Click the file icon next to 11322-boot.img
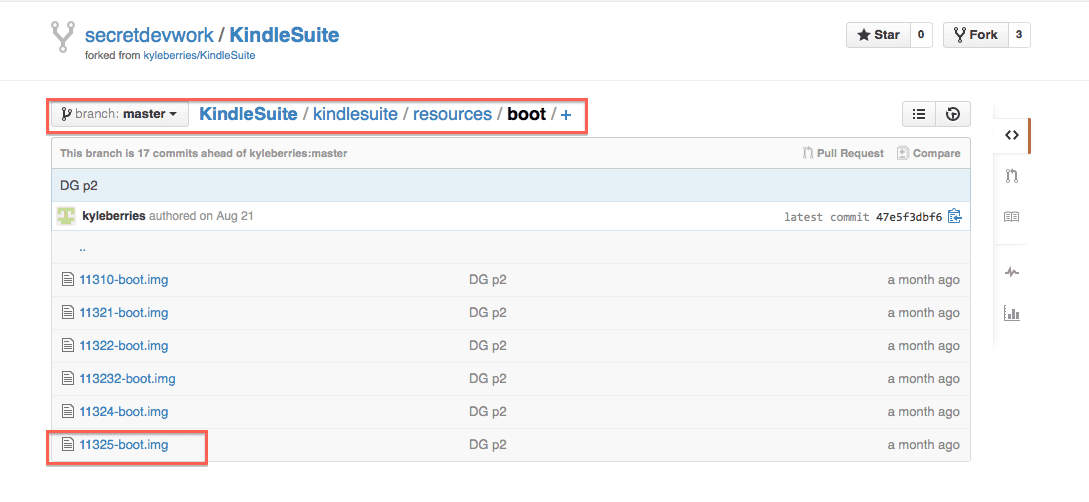The image size is (1089, 502). coord(67,345)
